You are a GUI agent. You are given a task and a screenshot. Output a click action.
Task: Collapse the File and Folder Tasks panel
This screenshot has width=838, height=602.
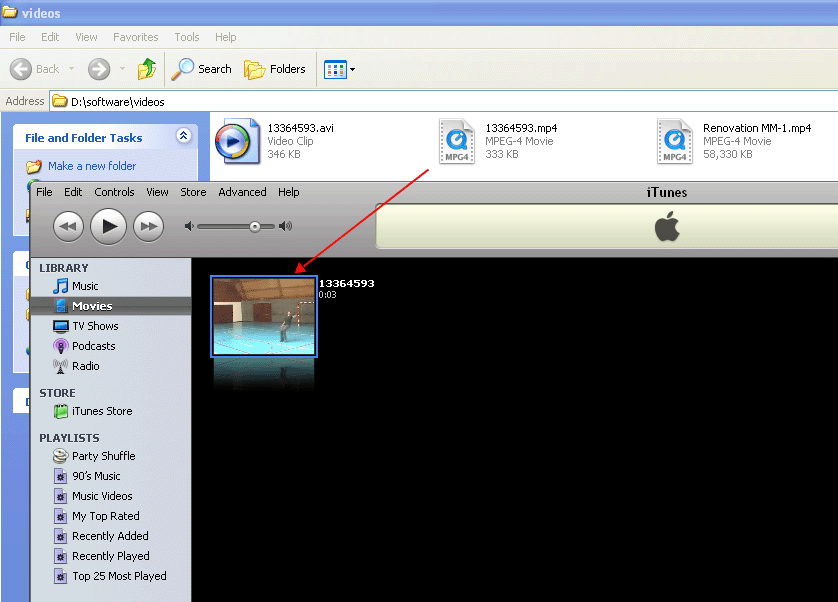tap(183, 136)
